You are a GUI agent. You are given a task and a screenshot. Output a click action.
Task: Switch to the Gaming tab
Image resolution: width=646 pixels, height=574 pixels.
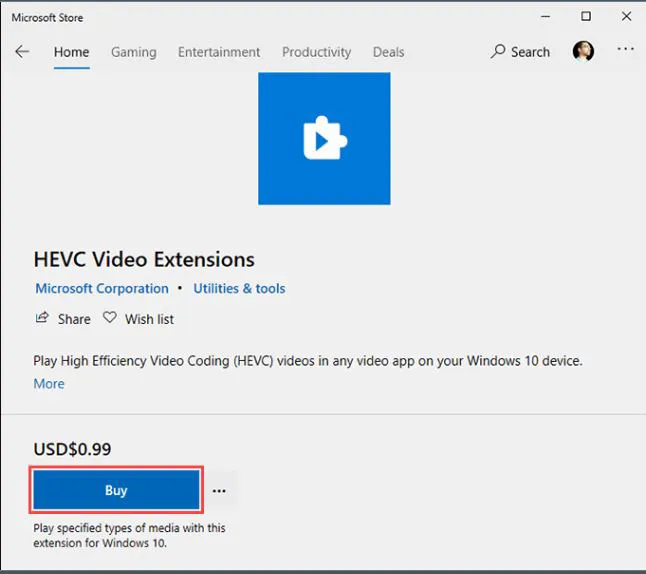point(133,52)
